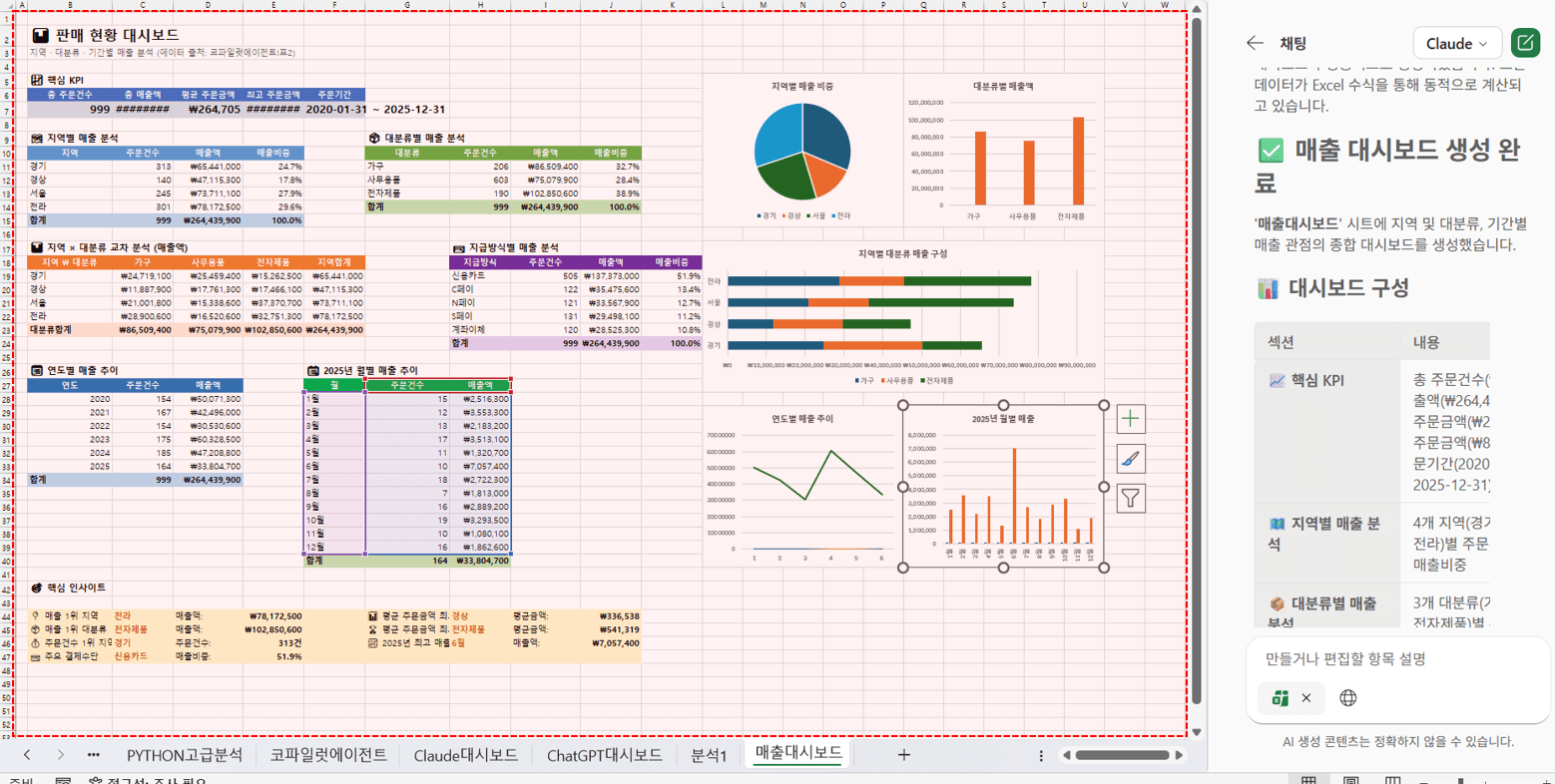Open the Claude model selector dropdown

(x=1456, y=43)
